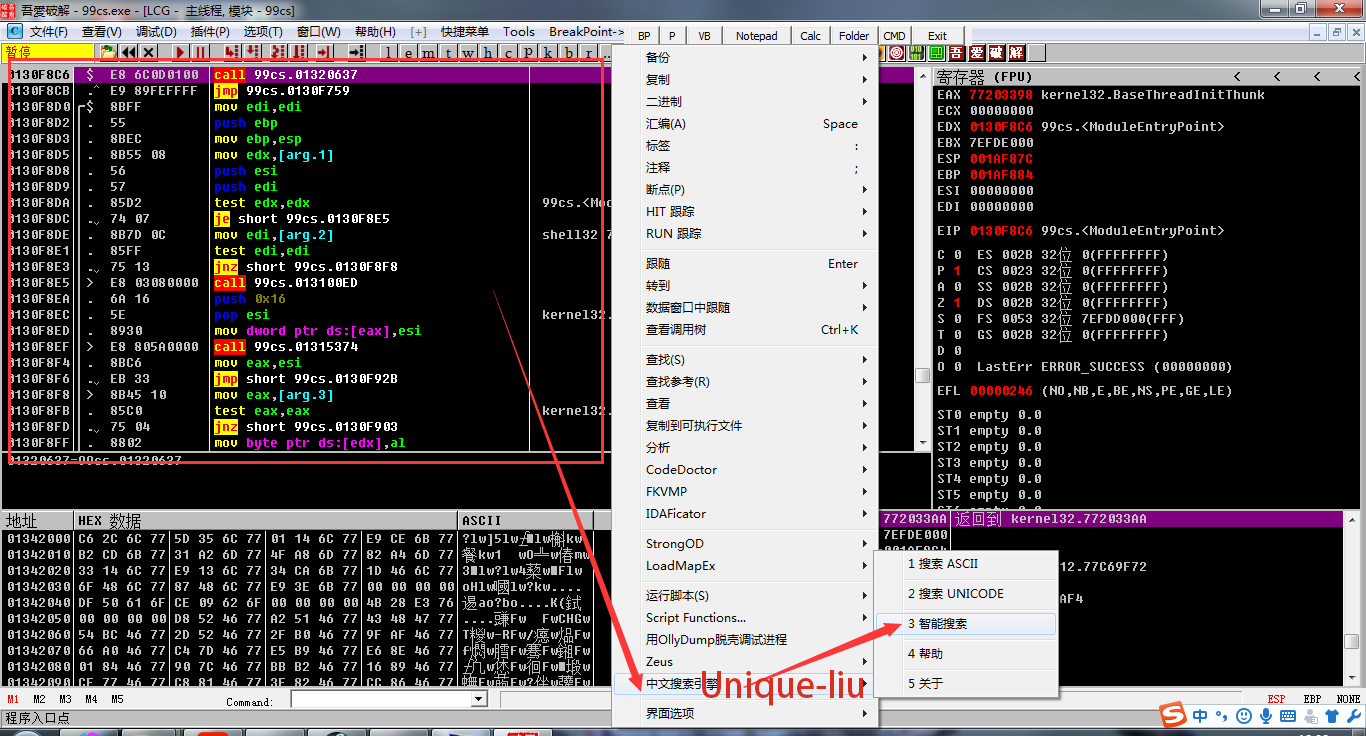Screen dimensions: 1366x736
Task: Show call stack with k button
Action: tap(548, 52)
